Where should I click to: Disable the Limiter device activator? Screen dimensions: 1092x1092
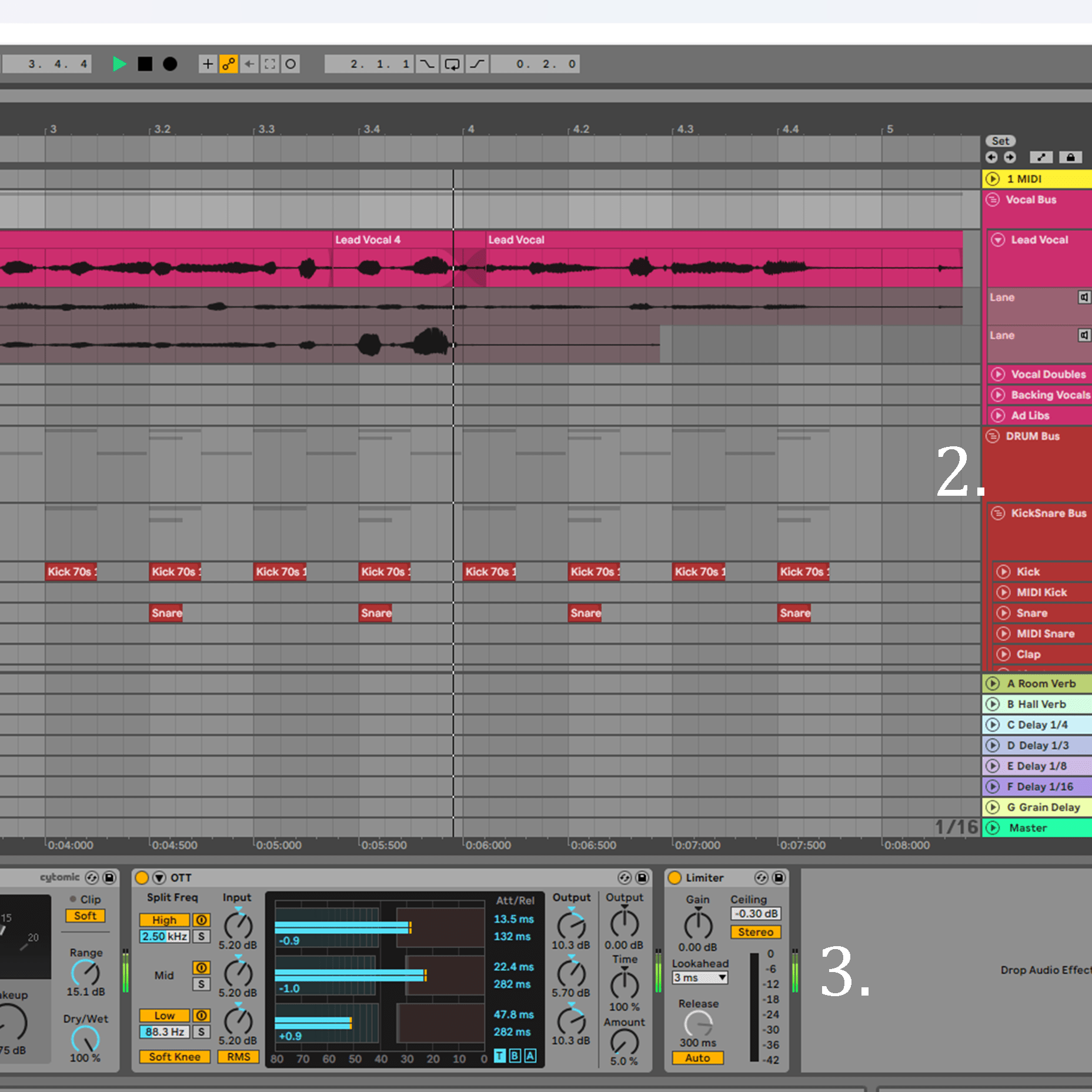tap(674, 877)
